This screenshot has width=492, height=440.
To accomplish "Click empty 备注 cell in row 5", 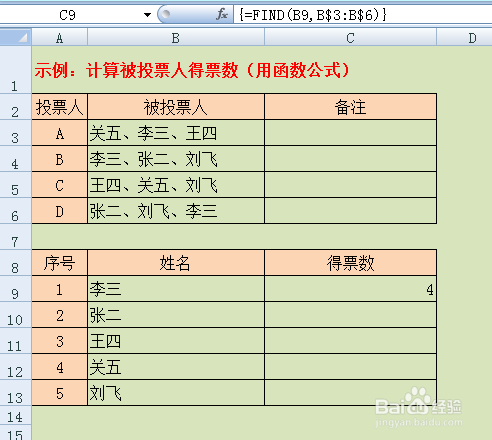I will [350, 185].
